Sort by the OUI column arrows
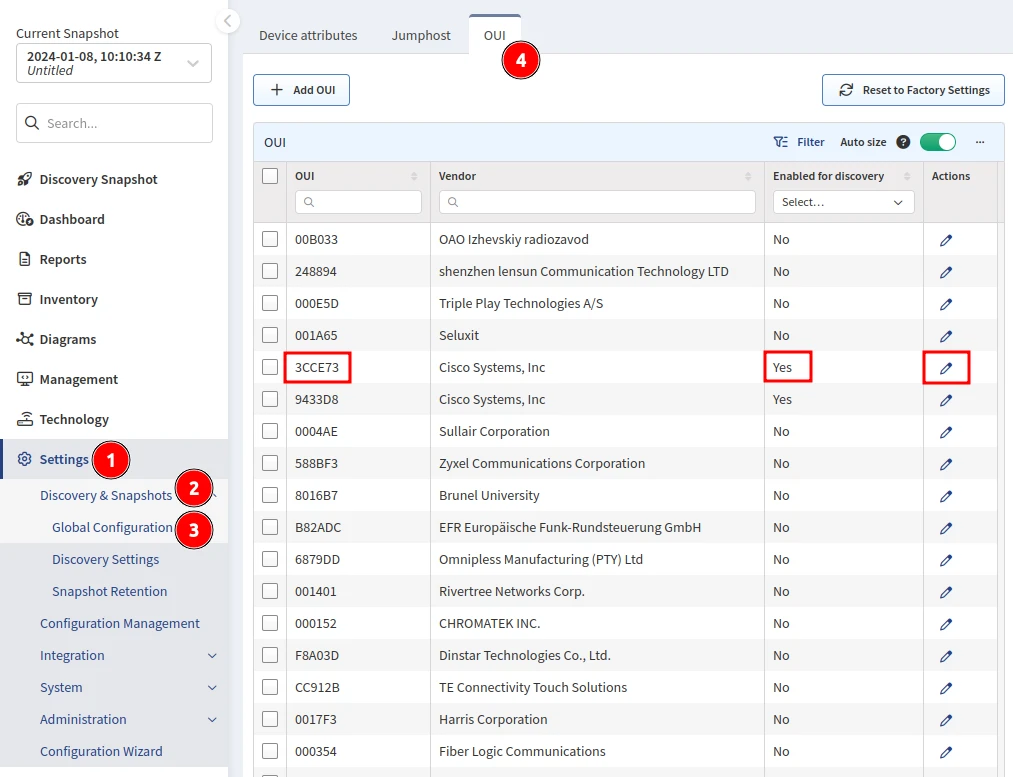The height and width of the screenshot is (777, 1013). click(414, 176)
